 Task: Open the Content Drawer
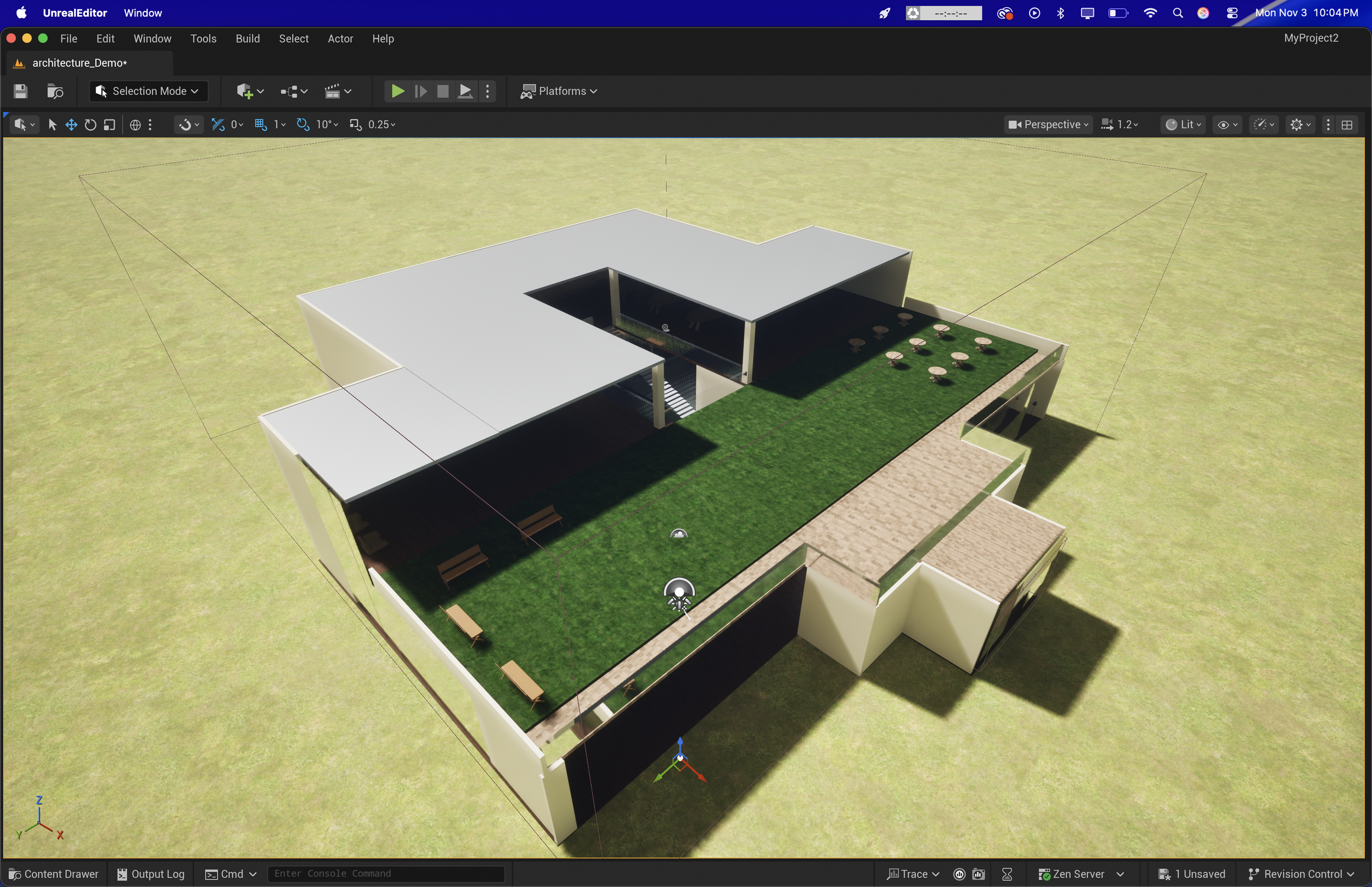pyautogui.click(x=54, y=874)
